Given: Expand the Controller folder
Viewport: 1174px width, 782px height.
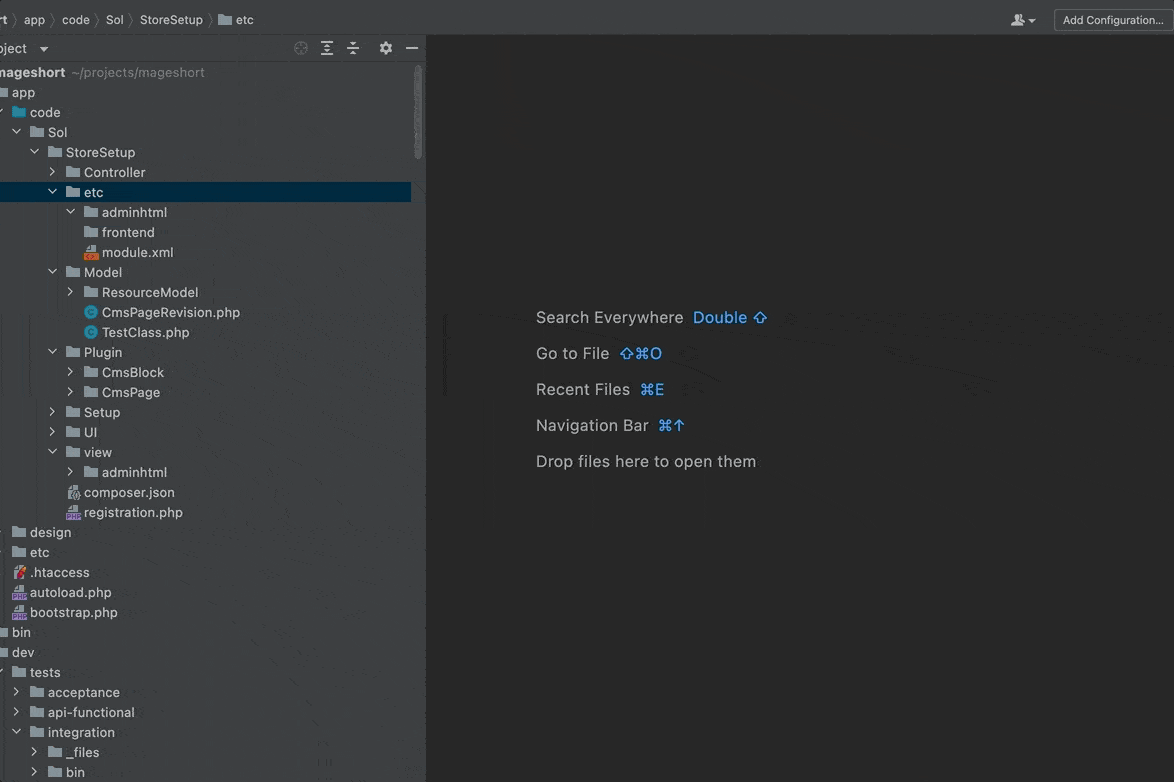Looking at the screenshot, I should coord(53,172).
